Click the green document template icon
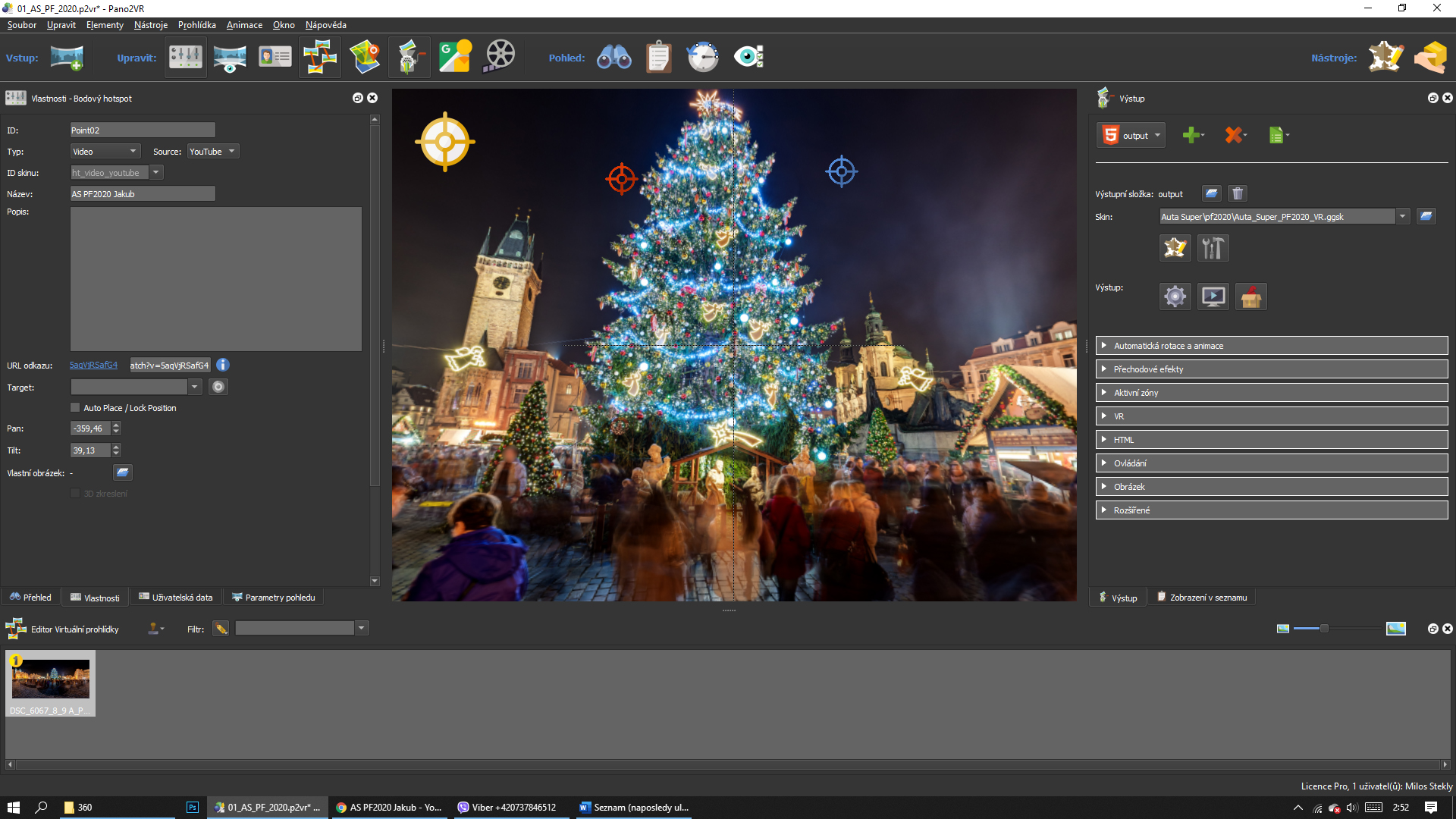 tap(1277, 136)
